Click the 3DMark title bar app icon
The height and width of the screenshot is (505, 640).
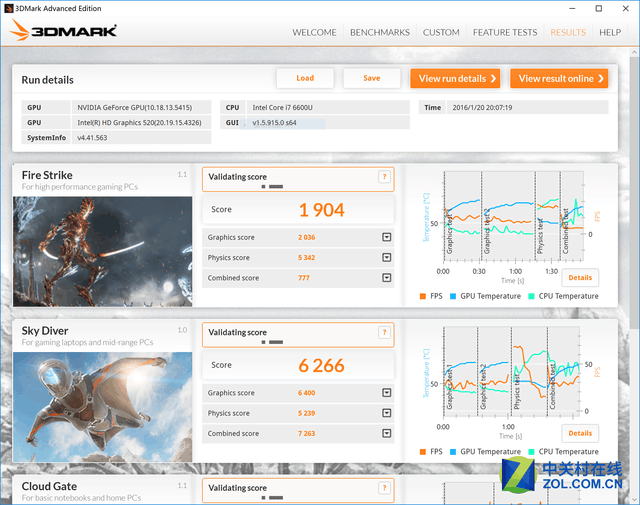pyautogui.click(x=9, y=9)
